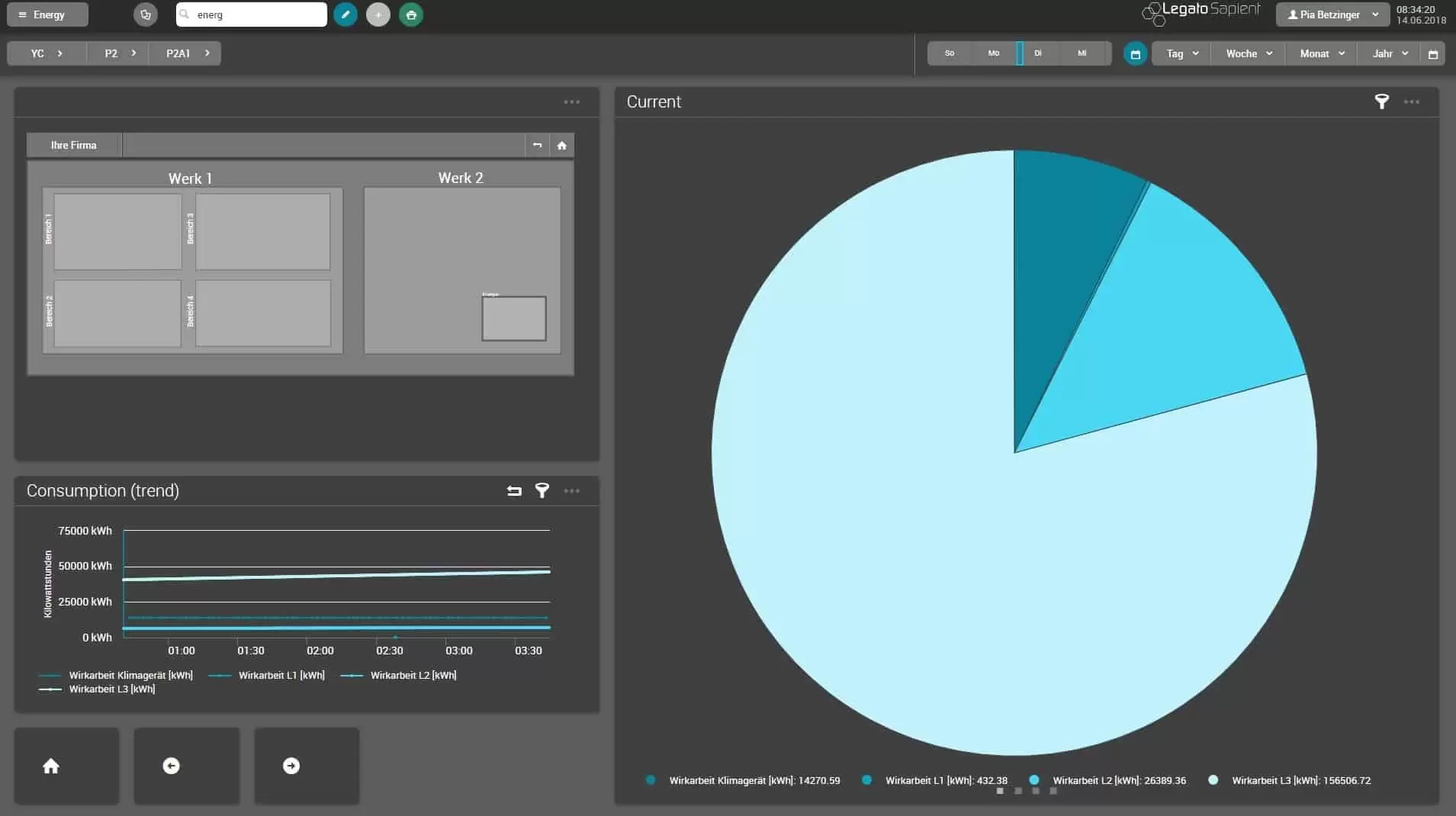
Task: Open the Pia Betzinger user dropdown
Action: point(1332,14)
